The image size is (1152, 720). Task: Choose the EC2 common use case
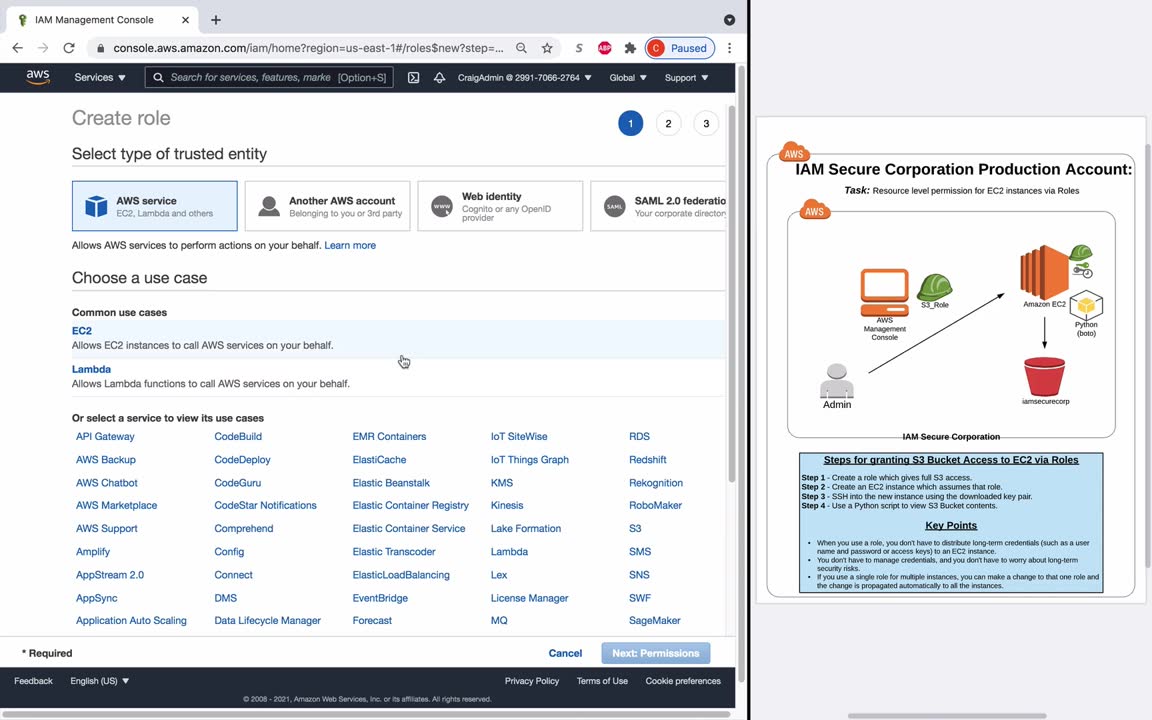click(x=398, y=338)
